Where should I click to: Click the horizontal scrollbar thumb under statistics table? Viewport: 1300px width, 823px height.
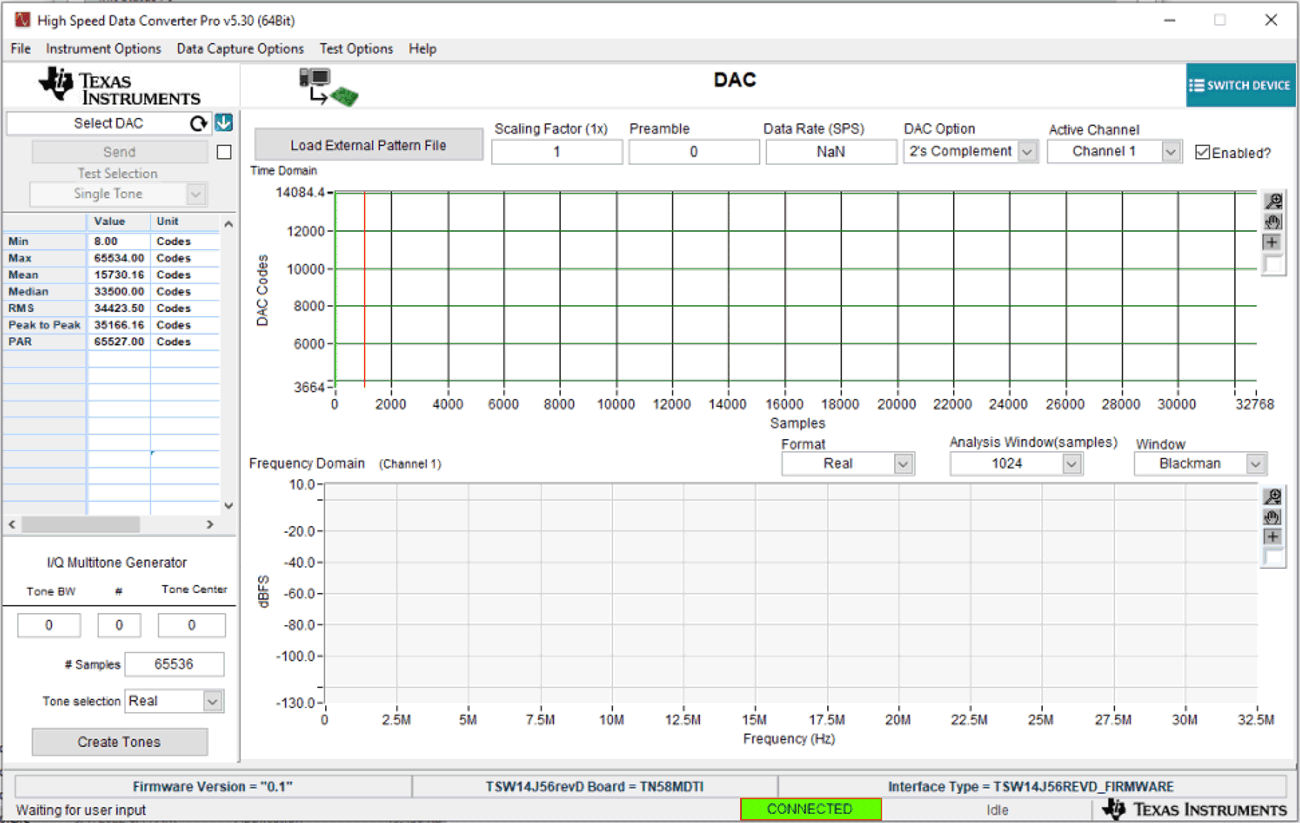pyautogui.click(x=81, y=524)
